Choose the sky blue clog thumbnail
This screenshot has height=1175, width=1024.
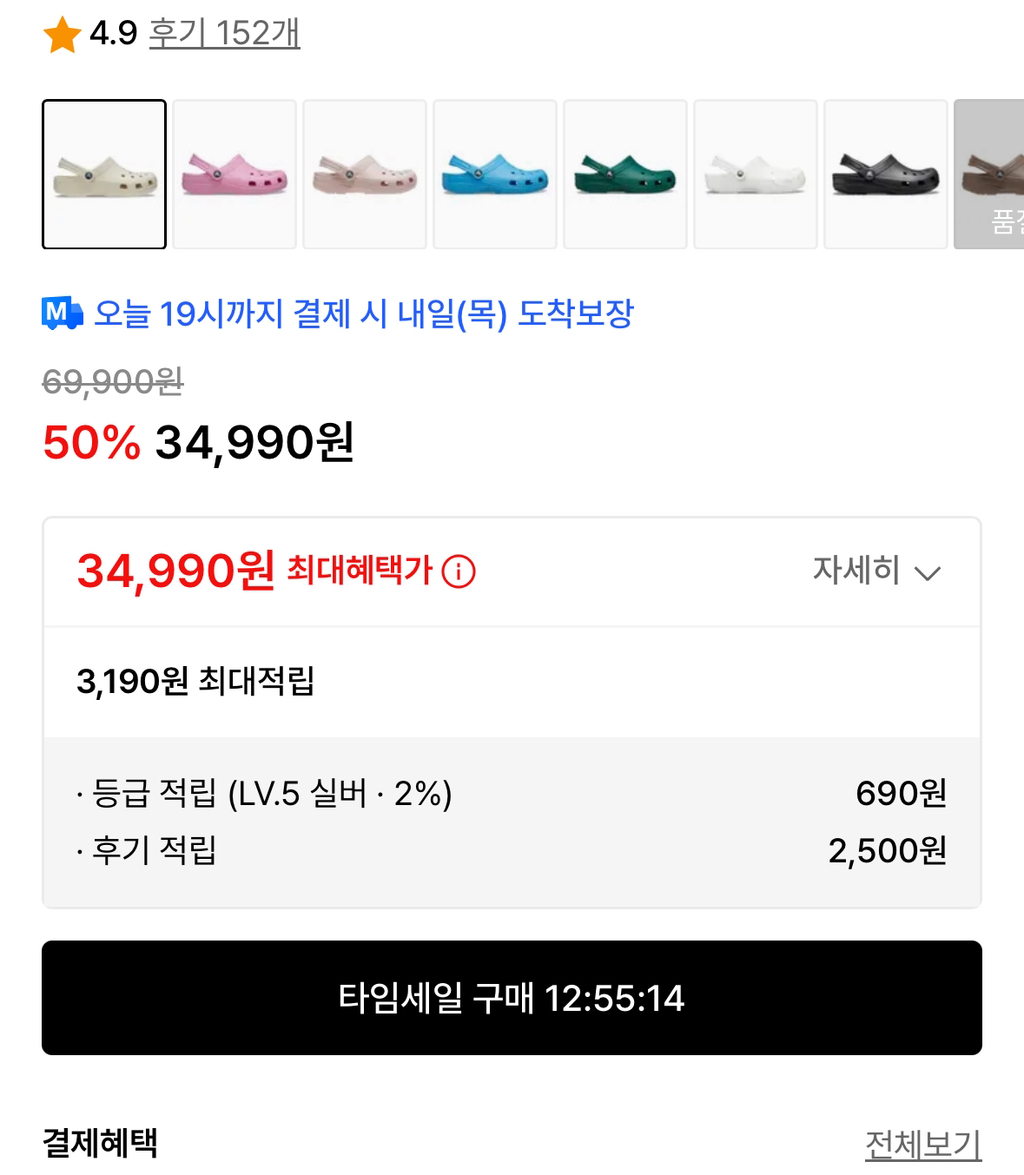(495, 174)
